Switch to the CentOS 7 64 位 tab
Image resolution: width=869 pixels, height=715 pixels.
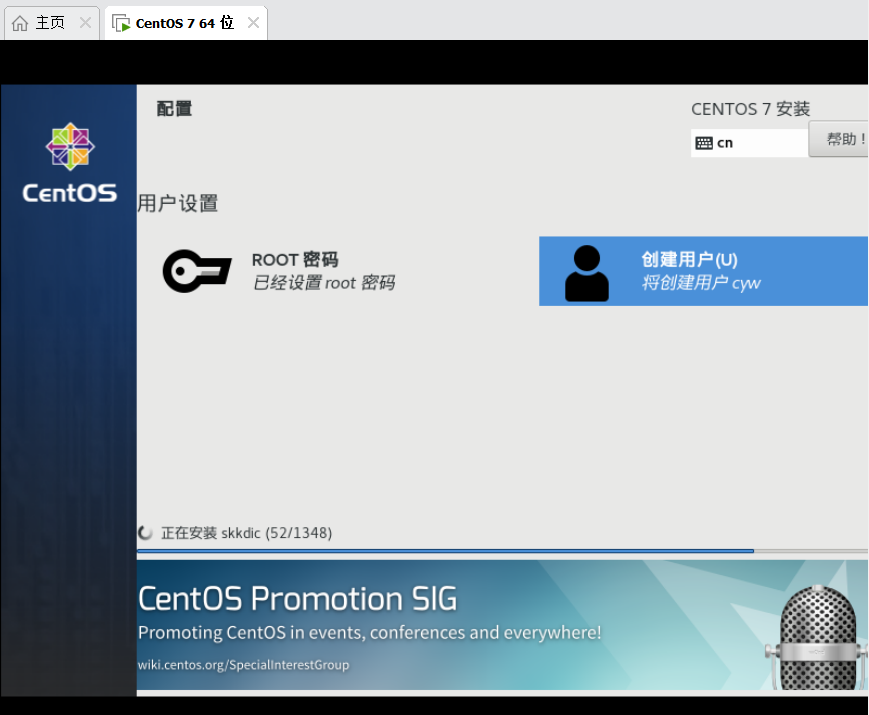pyautogui.click(x=186, y=23)
